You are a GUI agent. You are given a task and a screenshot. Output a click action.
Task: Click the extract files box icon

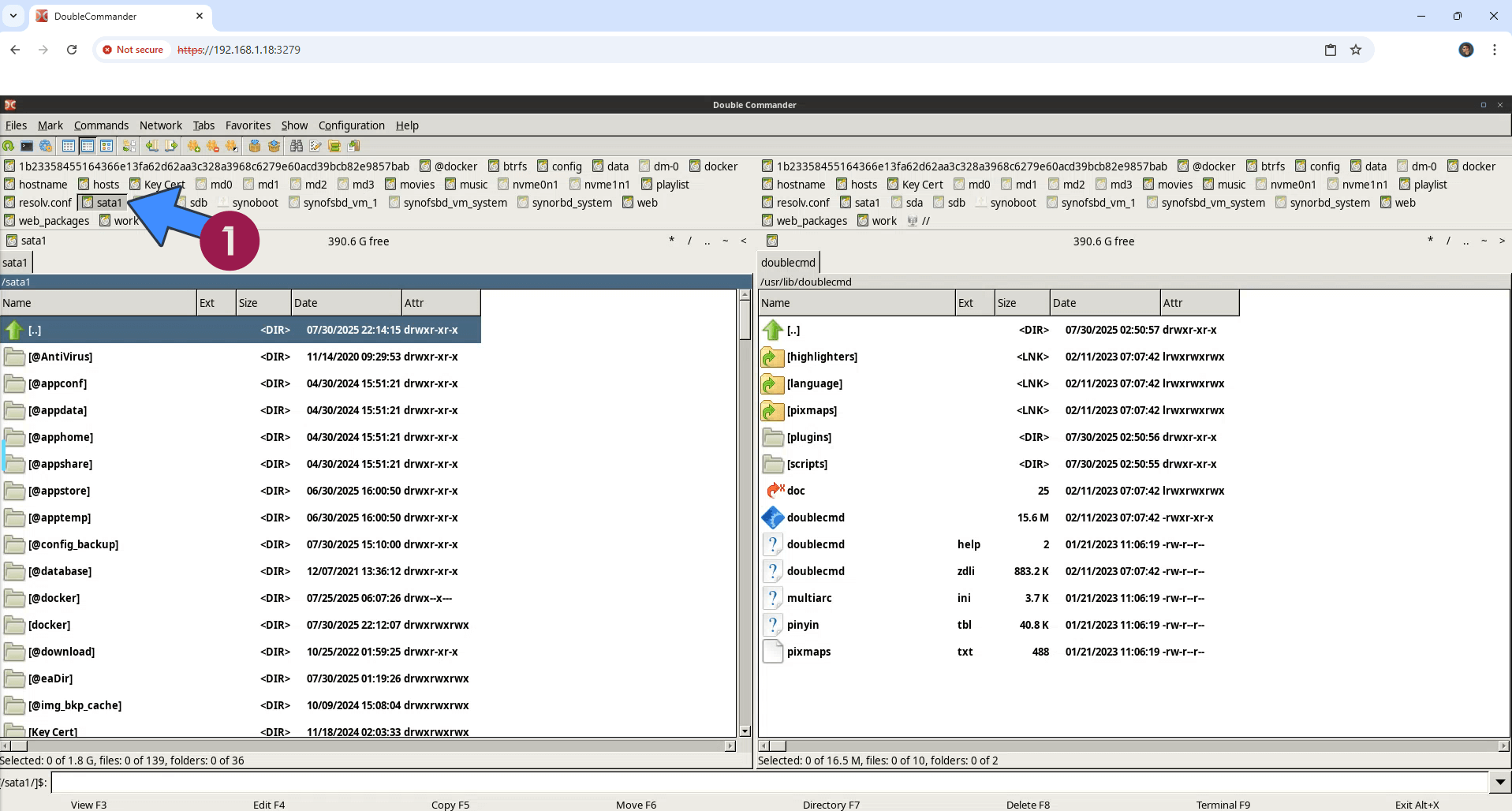274,146
